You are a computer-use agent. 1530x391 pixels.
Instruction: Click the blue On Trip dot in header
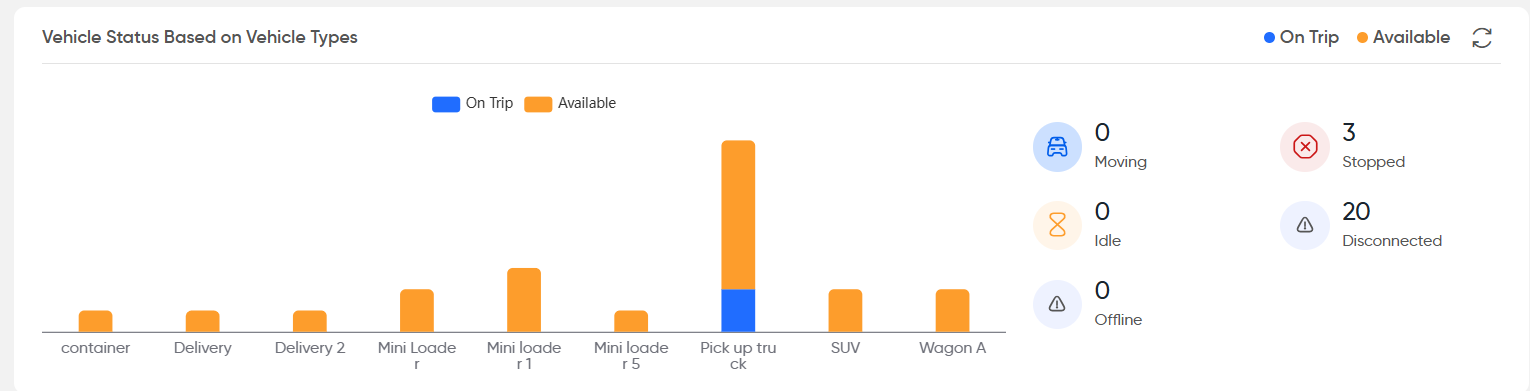pos(1269,38)
